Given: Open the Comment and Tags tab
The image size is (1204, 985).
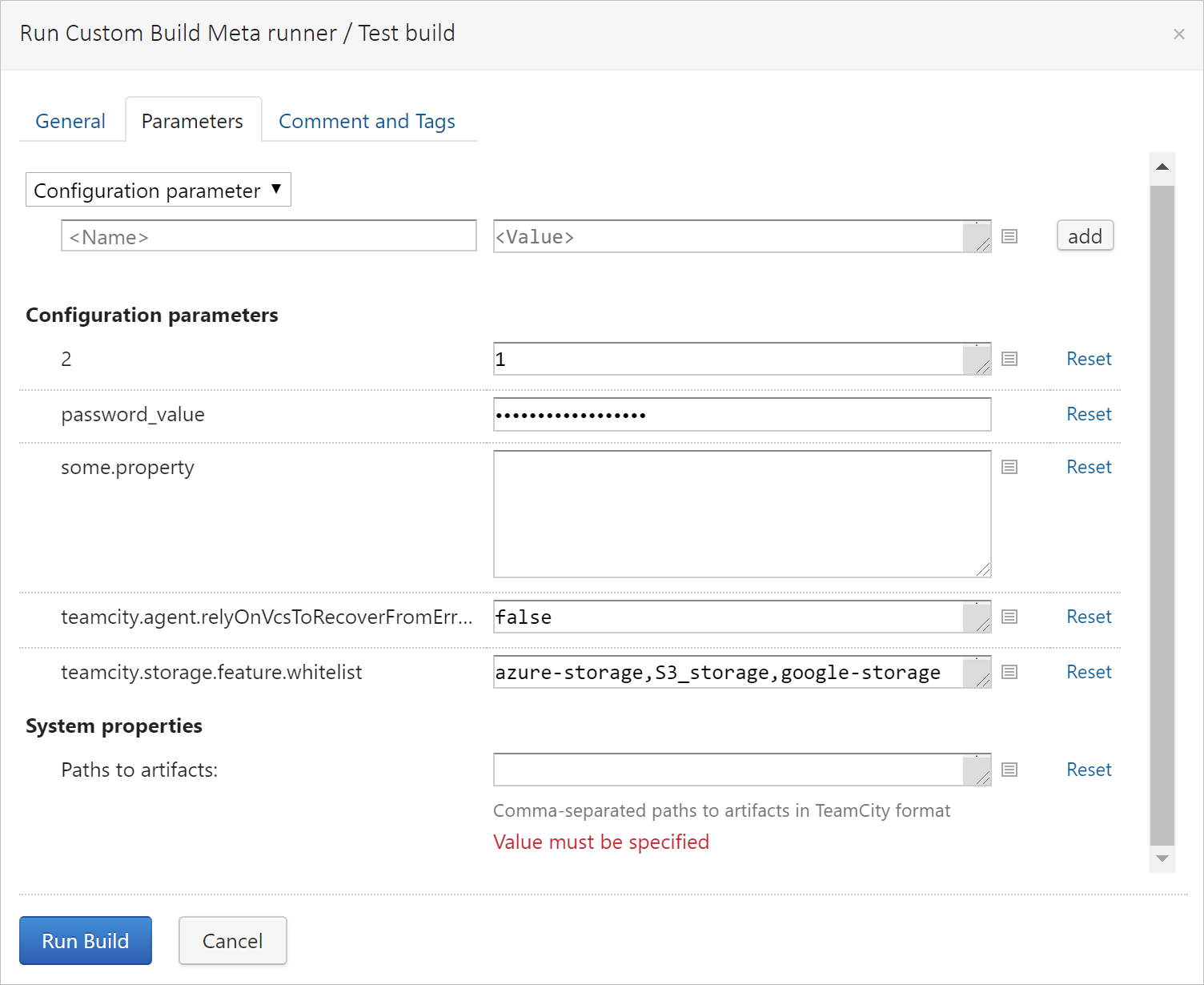Looking at the screenshot, I should click(x=367, y=120).
